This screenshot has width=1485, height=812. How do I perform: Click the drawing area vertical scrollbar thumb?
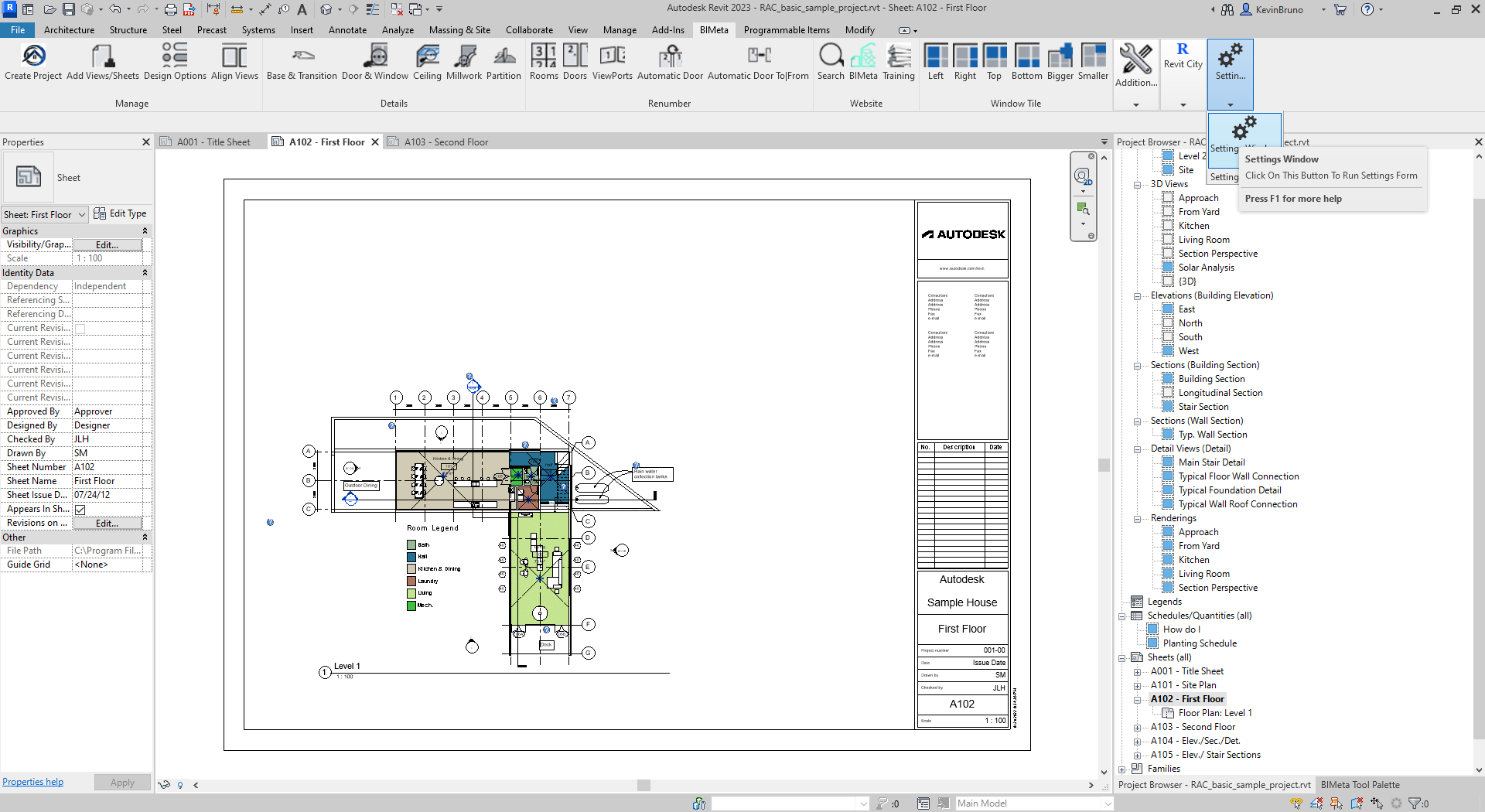tap(1104, 465)
